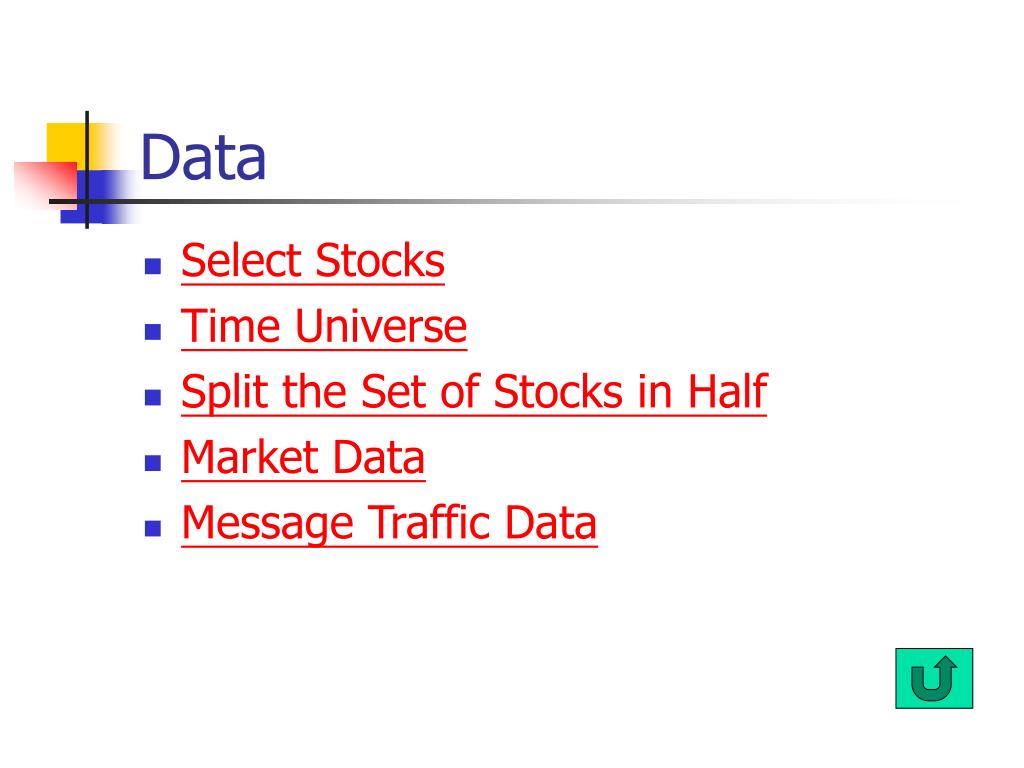
Task: Click the blue bullet beside Select Stocks
Action: (153, 266)
